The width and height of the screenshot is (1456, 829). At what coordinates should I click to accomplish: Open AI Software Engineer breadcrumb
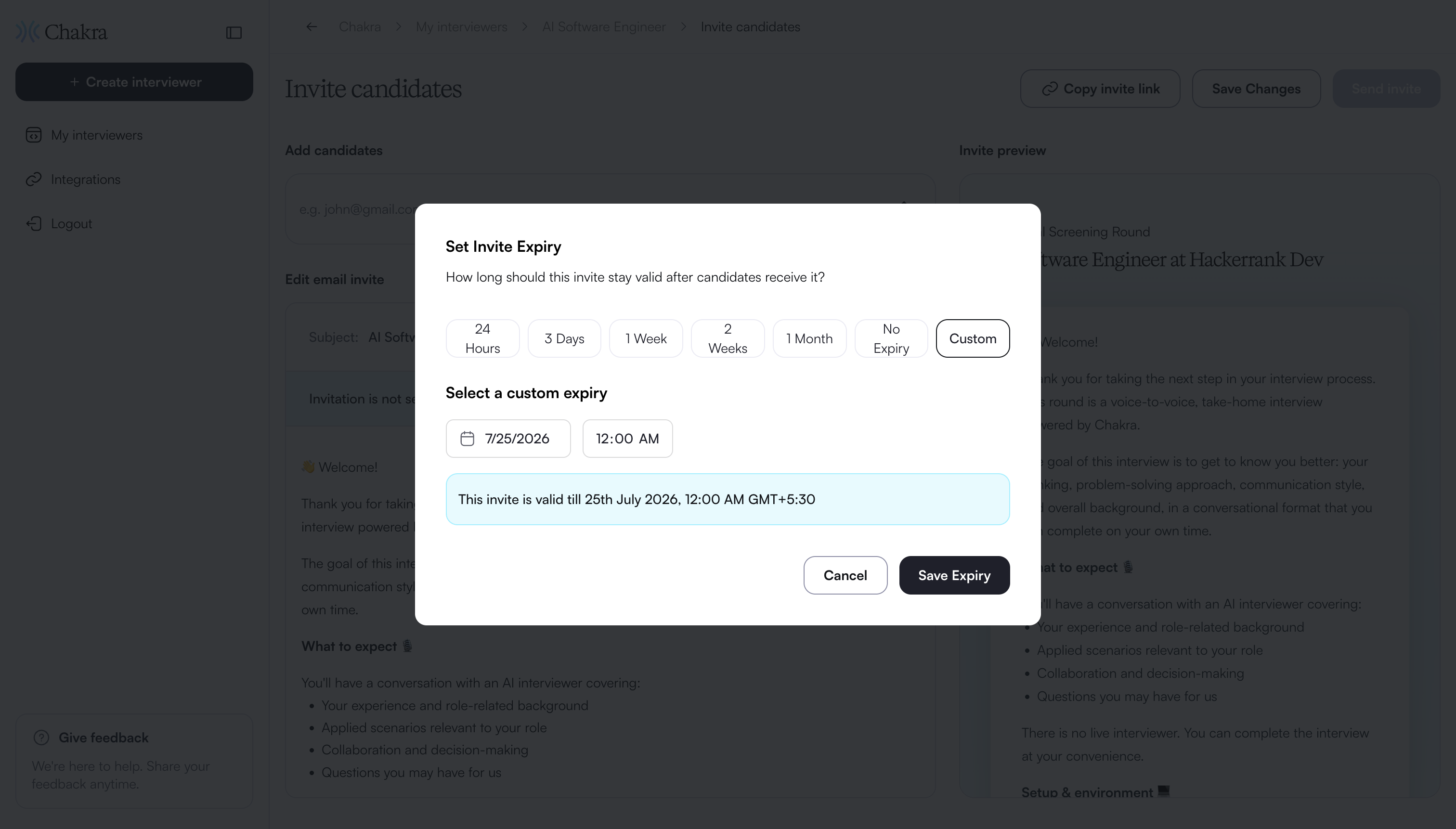tap(604, 27)
